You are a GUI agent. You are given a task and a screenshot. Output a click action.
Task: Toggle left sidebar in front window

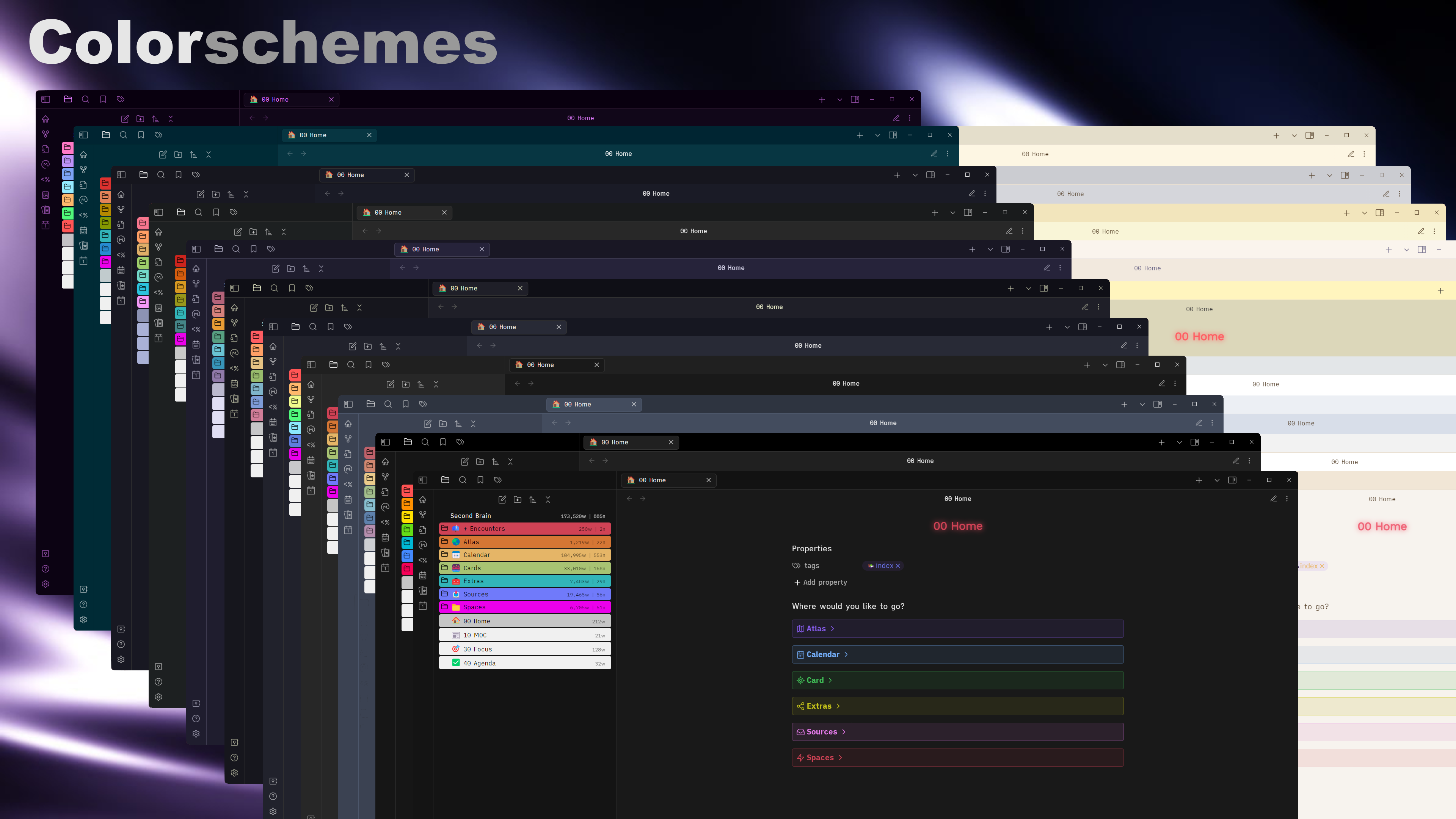click(423, 480)
